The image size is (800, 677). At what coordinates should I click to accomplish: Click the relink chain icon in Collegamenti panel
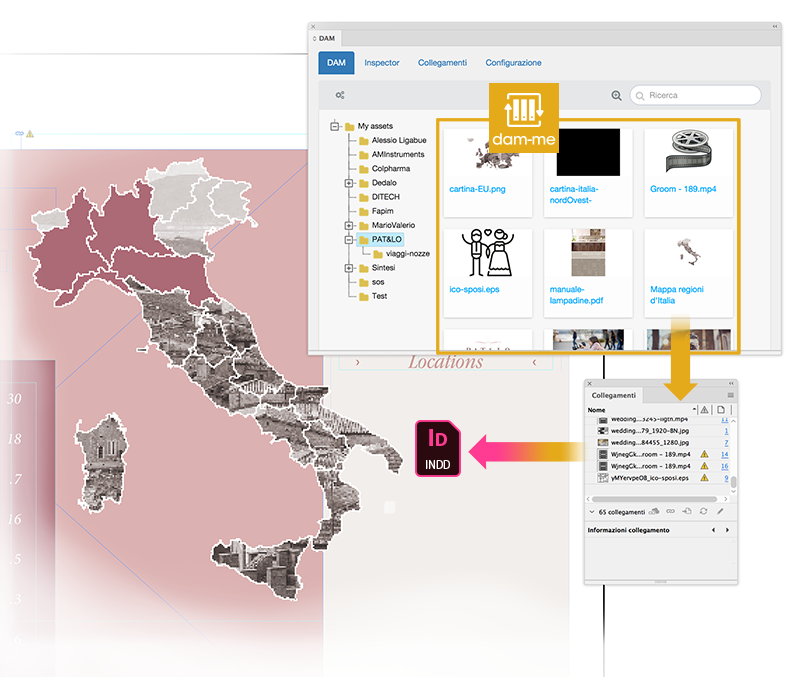point(670,512)
